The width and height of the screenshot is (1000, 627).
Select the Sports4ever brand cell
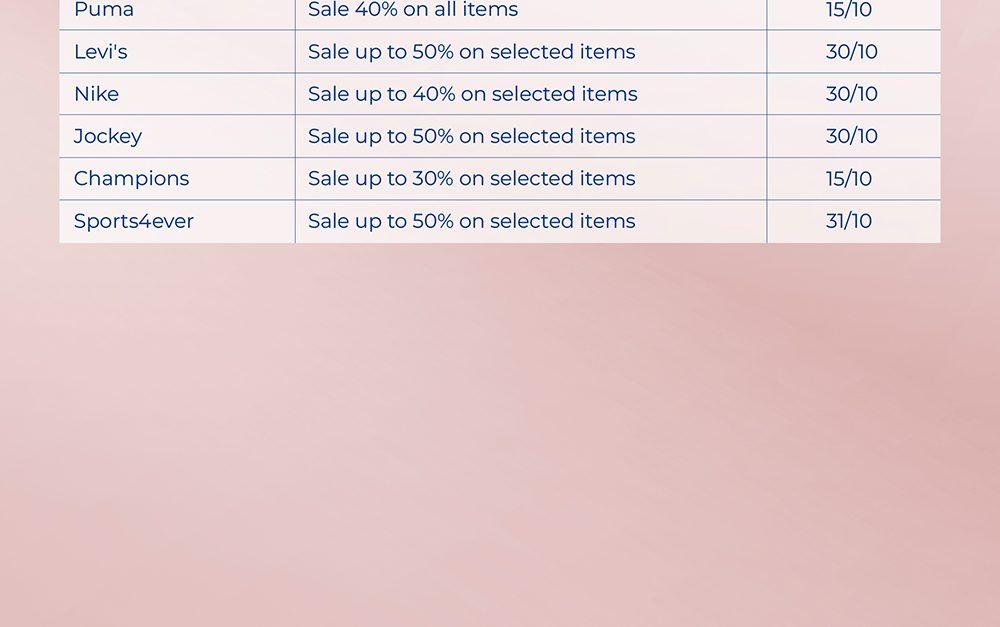tap(134, 221)
